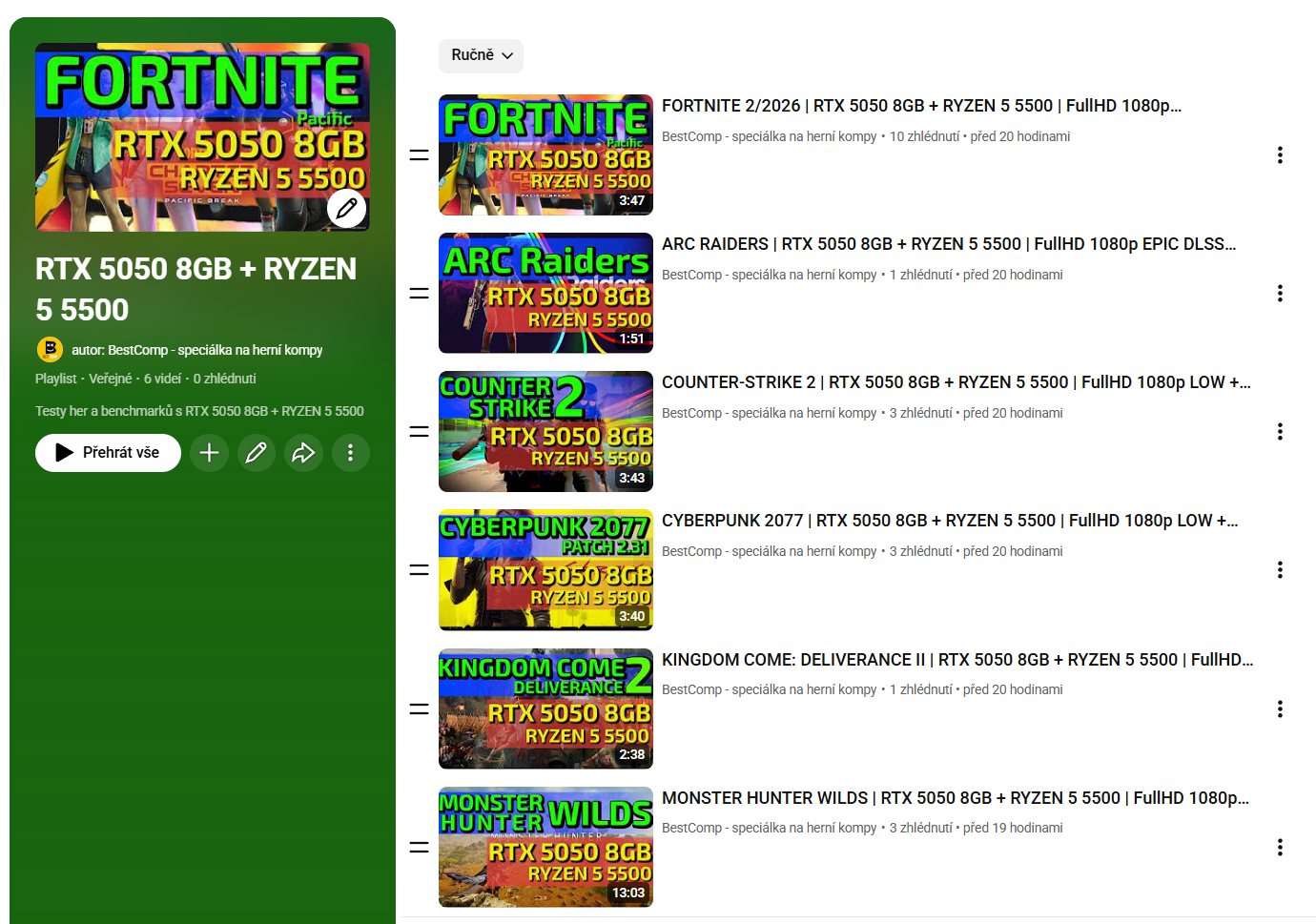Click the channel name under ARC RAIDERS video

(770, 275)
